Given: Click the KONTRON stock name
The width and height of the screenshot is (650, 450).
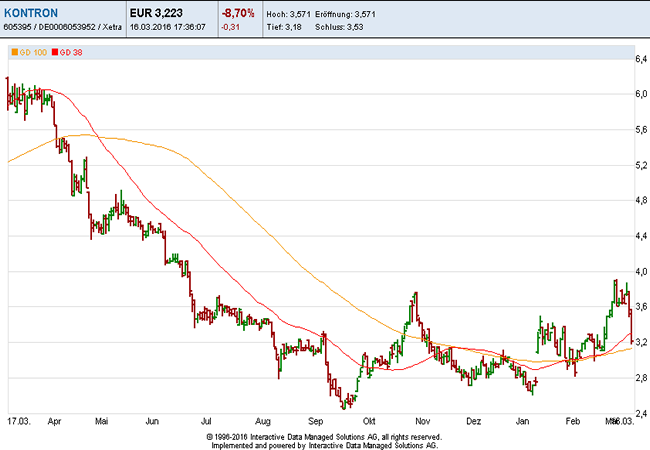Looking at the screenshot, I should coord(31,13).
